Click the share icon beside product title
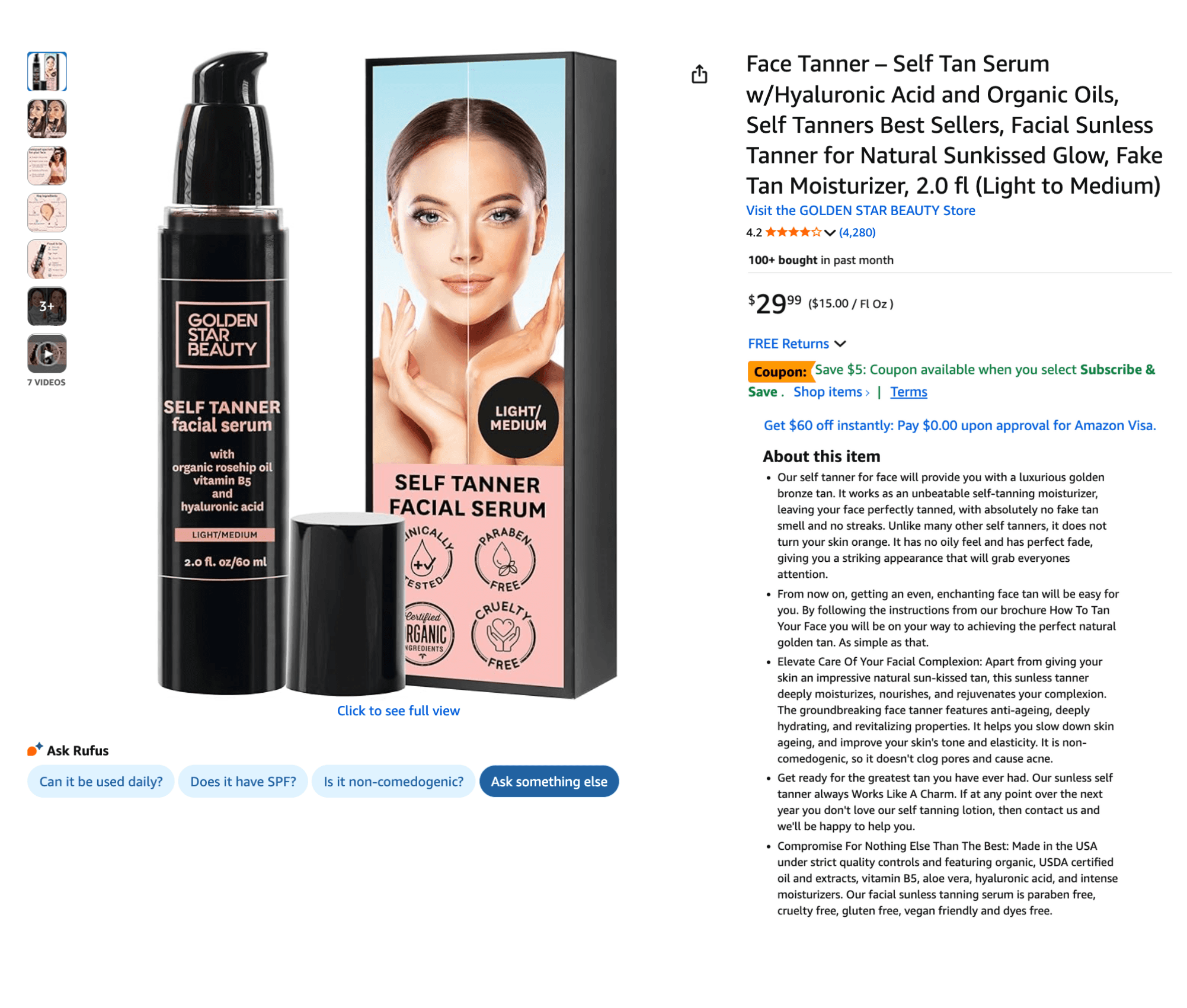This screenshot has width=1187, height=1008. [x=699, y=74]
